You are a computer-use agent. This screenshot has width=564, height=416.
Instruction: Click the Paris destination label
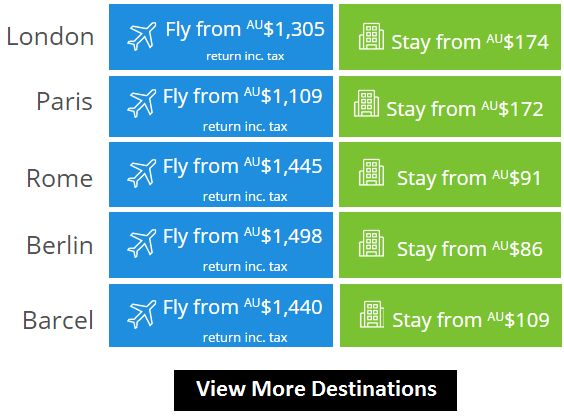(x=65, y=101)
